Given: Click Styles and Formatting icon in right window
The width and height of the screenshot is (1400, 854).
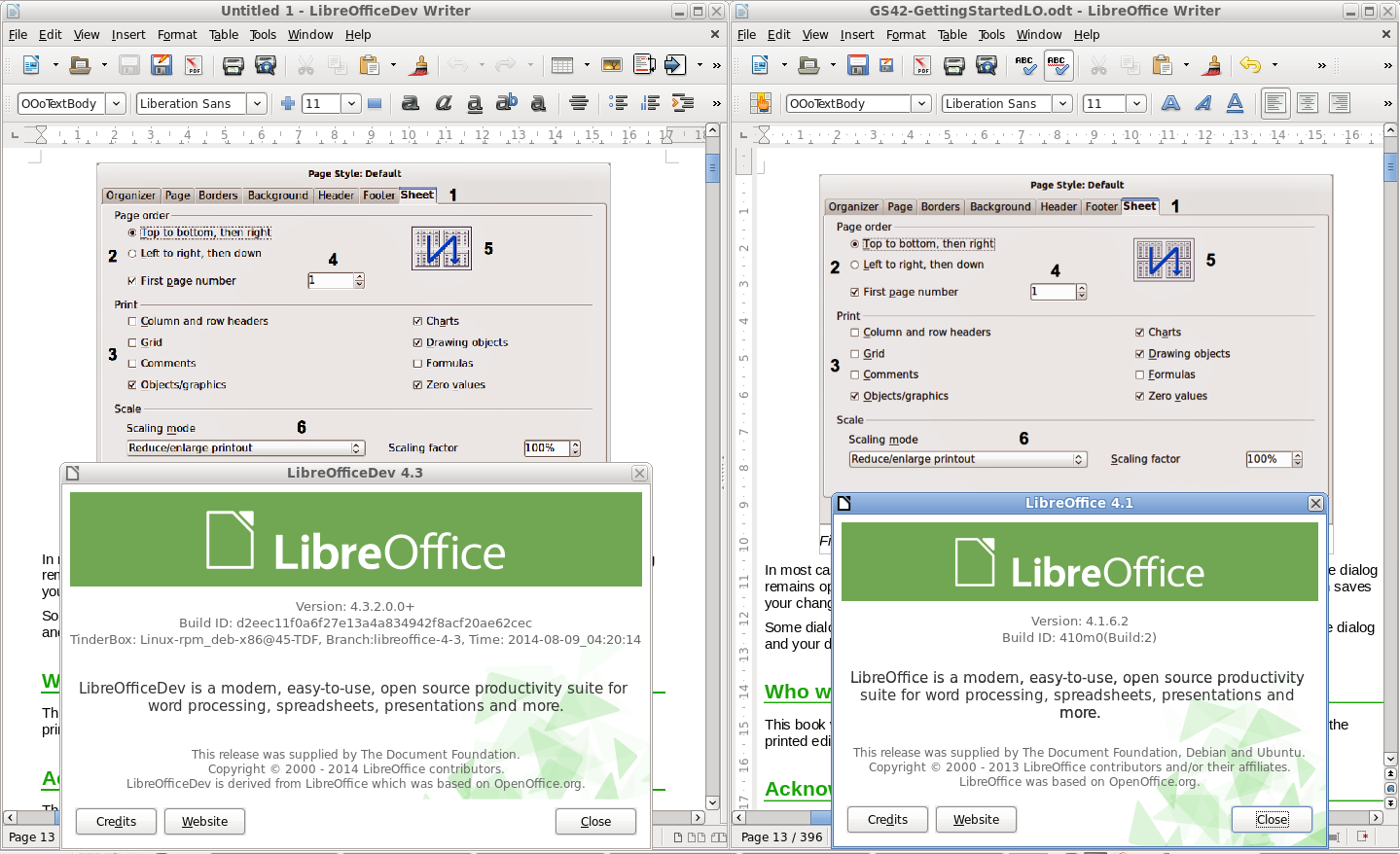Looking at the screenshot, I should point(761,103).
